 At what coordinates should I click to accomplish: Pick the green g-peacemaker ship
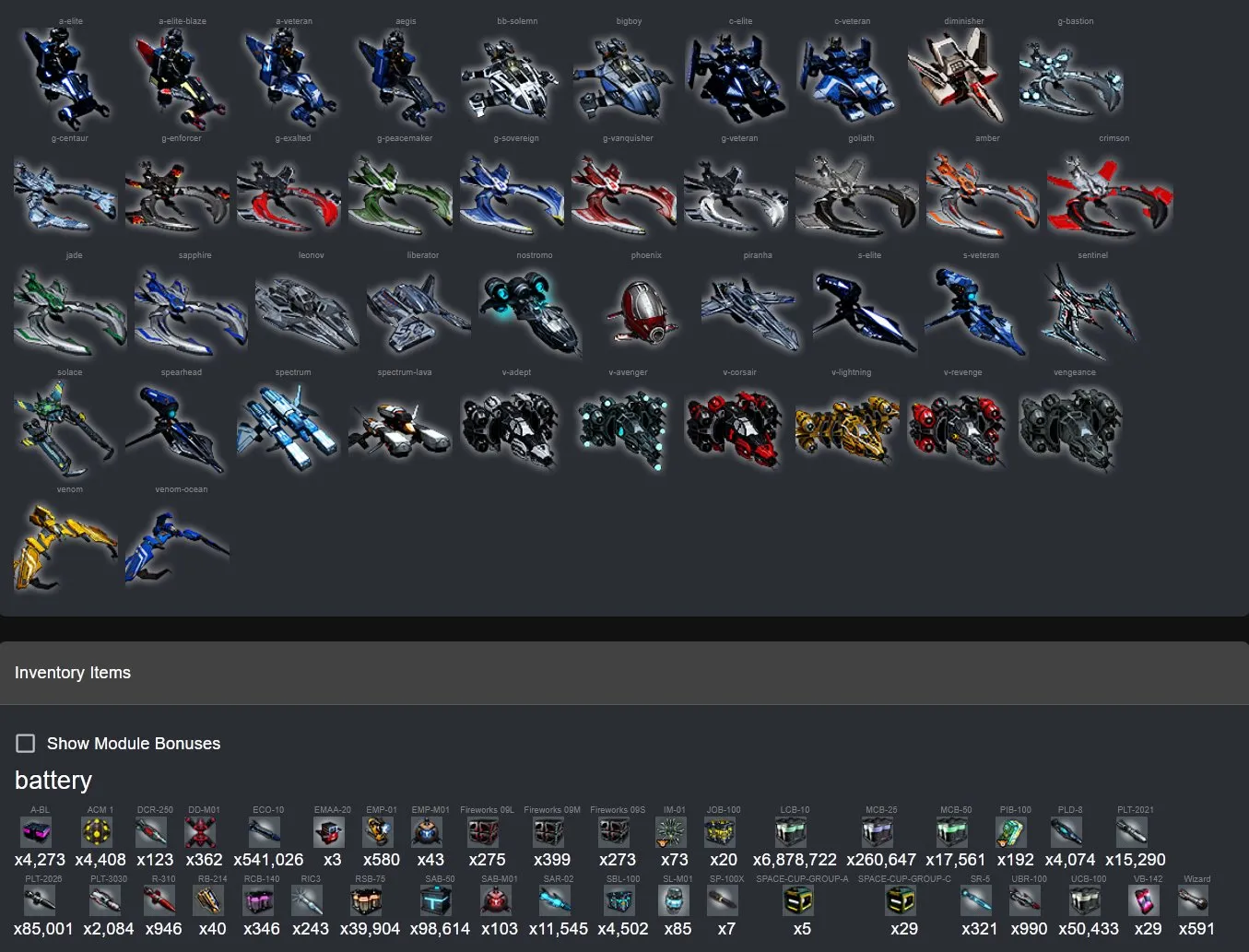[400, 196]
